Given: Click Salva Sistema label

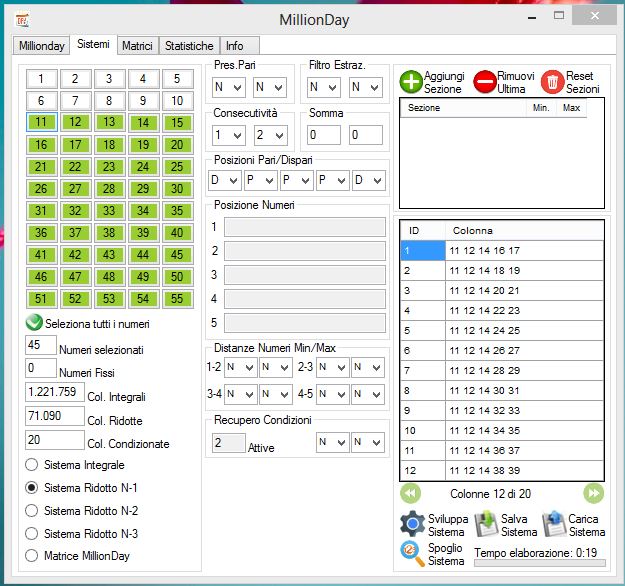Looking at the screenshot, I should [519, 525].
